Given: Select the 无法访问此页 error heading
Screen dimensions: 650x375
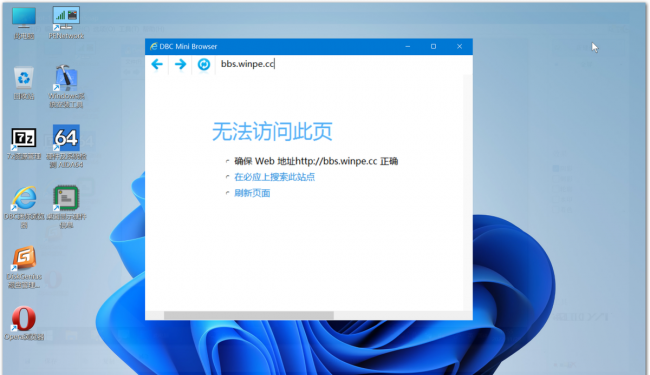Looking at the screenshot, I should point(272,131).
